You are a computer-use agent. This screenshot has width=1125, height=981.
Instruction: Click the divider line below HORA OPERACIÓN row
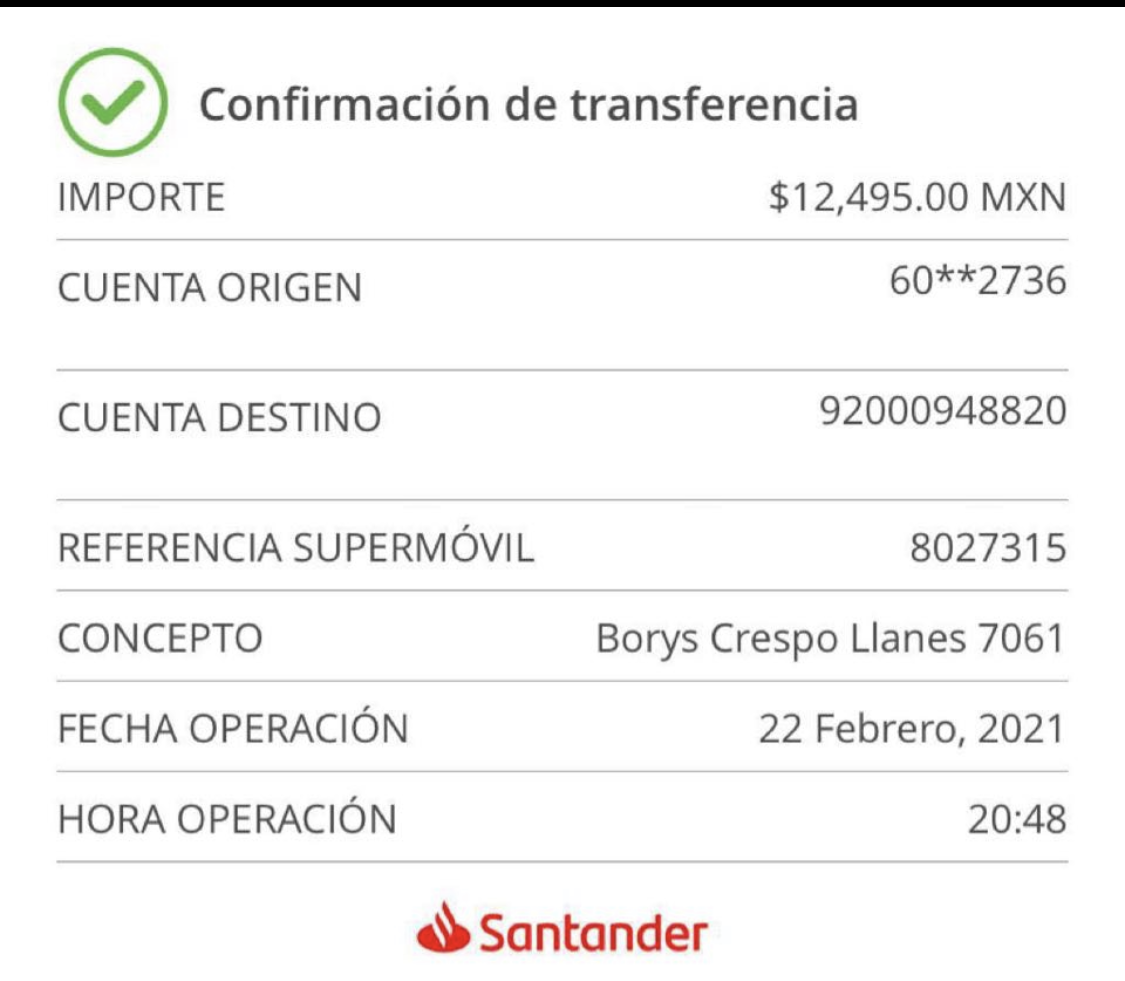[562, 862]
